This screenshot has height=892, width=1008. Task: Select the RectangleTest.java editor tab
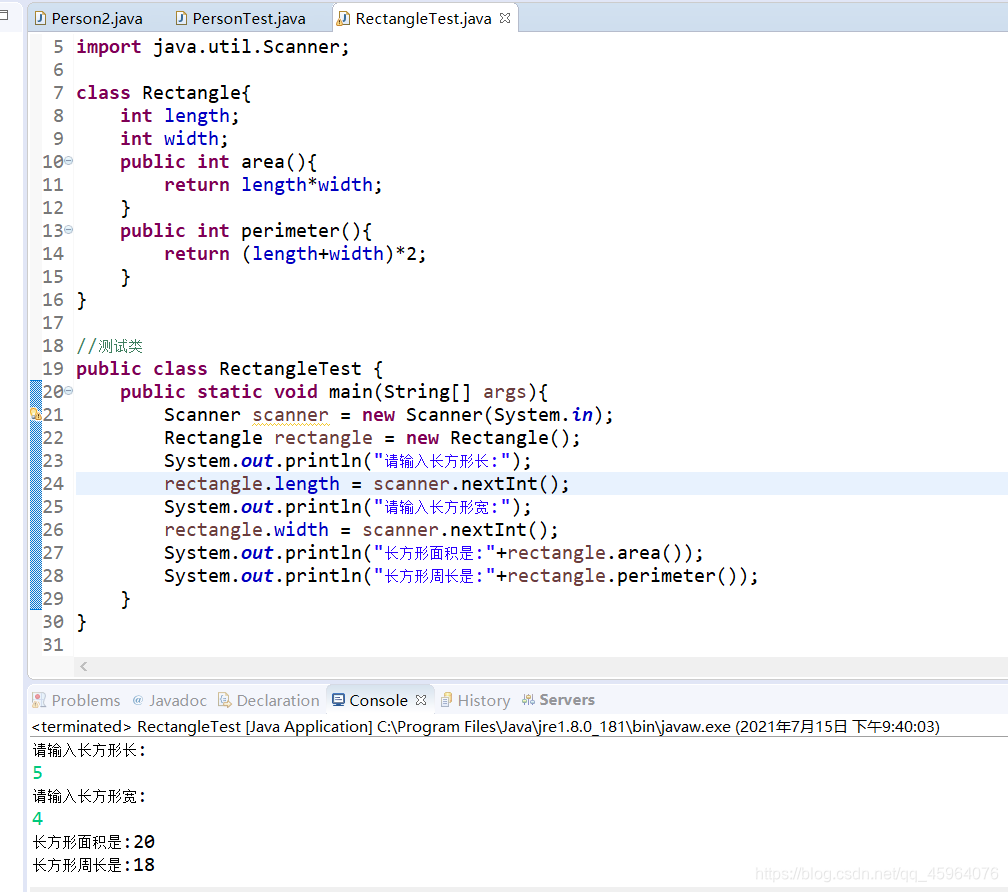(423, 19)
